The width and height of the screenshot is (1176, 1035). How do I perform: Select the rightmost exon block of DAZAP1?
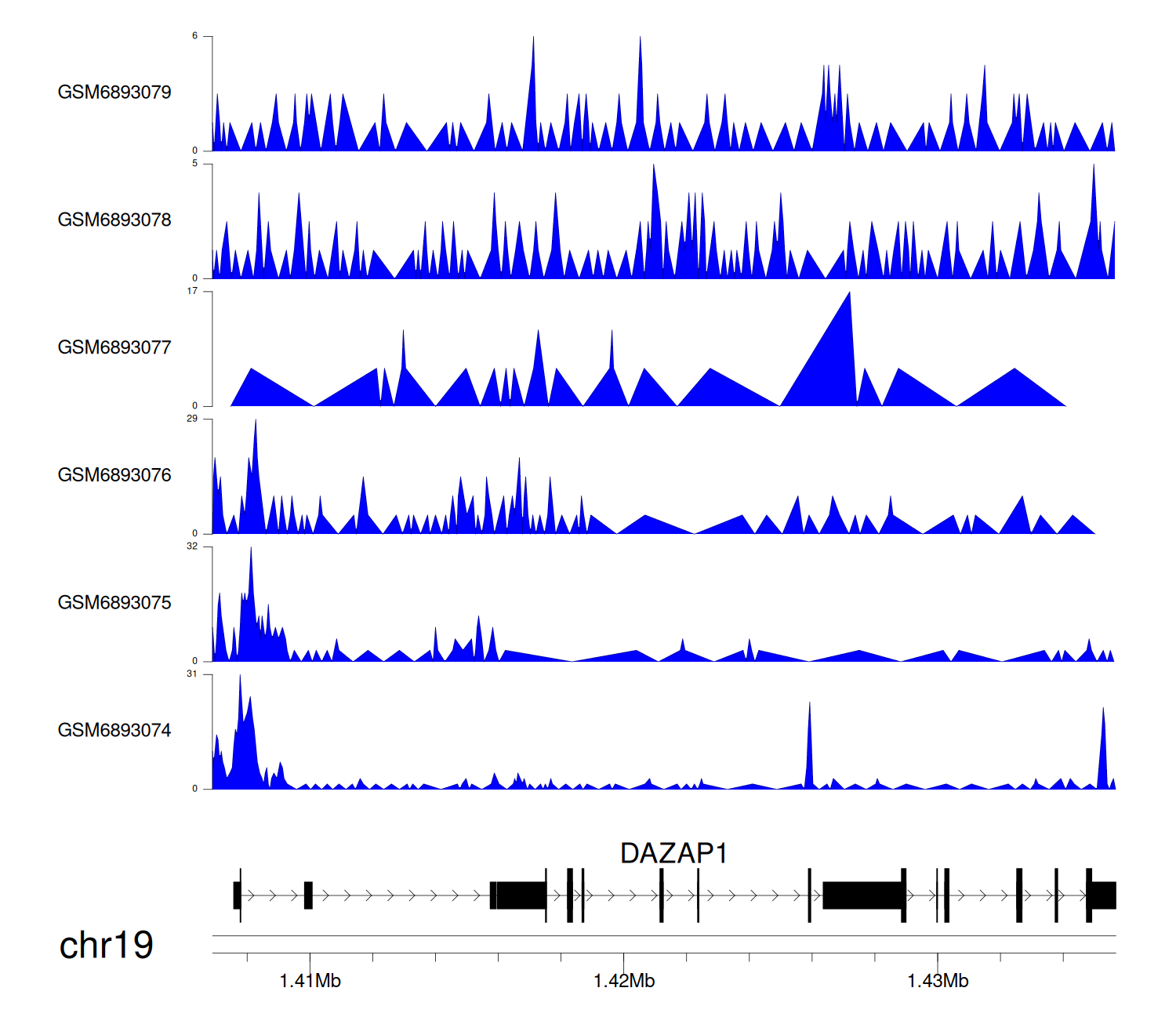pos(1103,895)
